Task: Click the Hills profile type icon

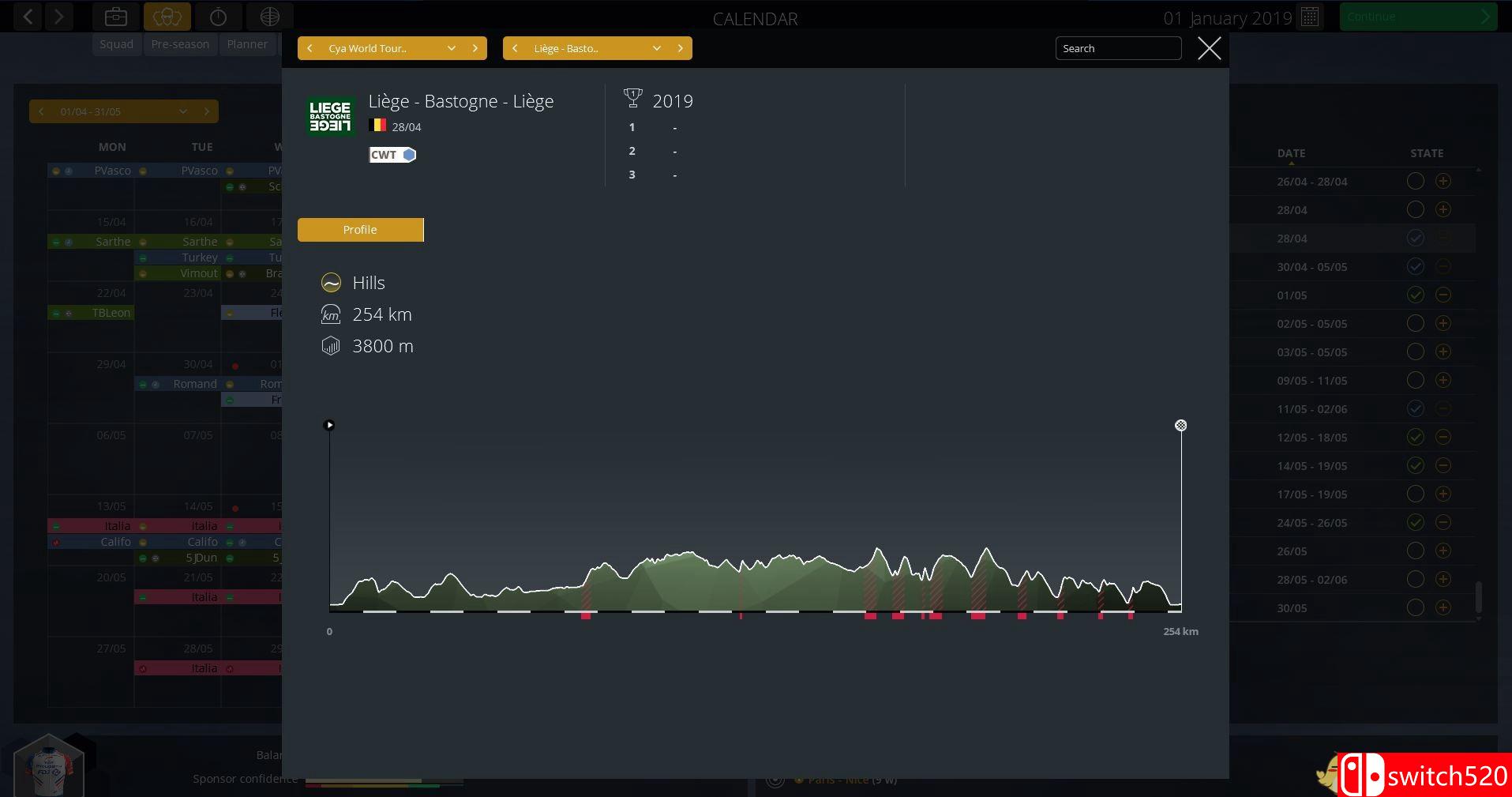Action: point(331,282)
